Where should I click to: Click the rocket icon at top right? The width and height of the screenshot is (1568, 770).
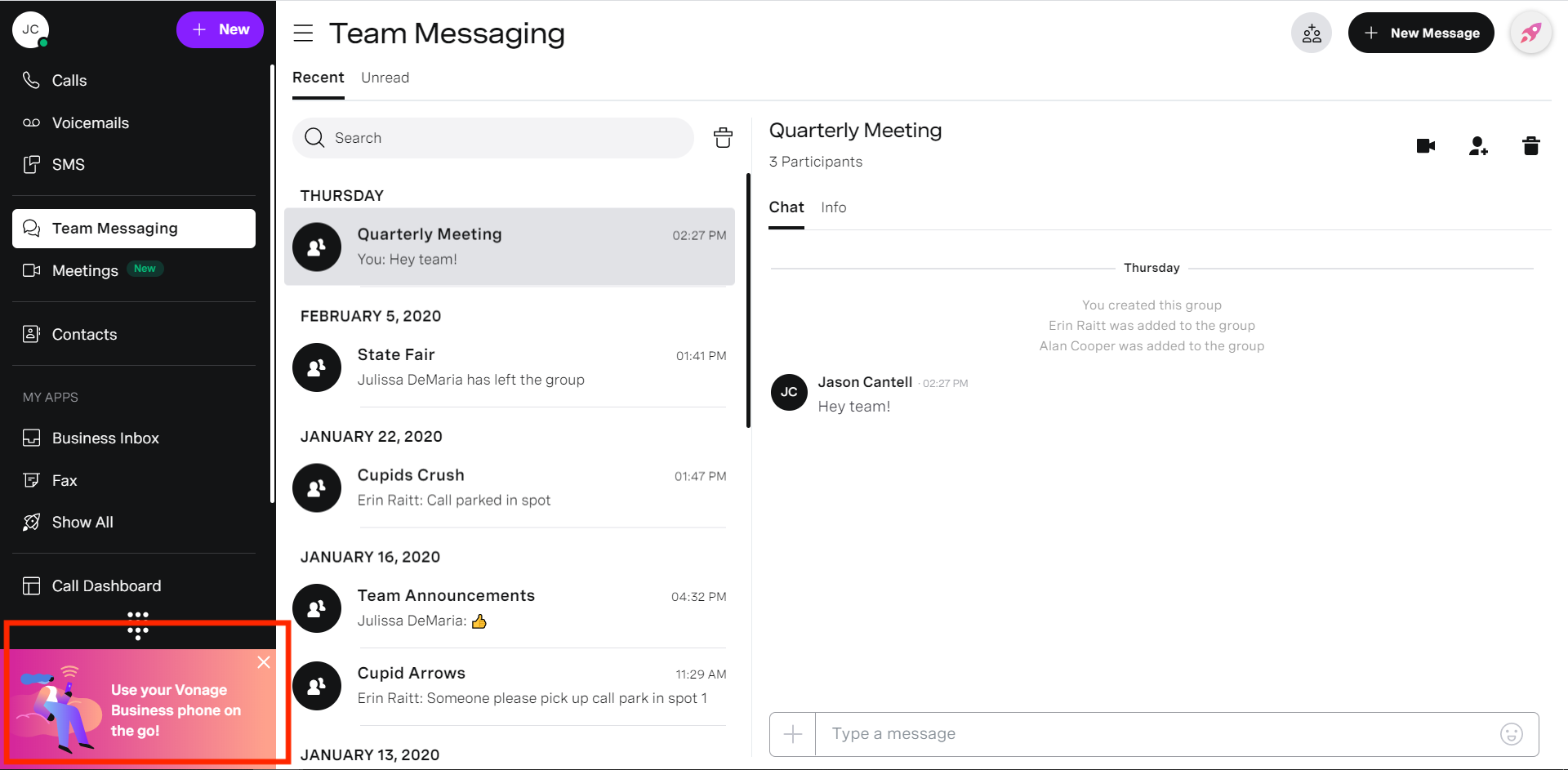click(x=1530, y=33)
